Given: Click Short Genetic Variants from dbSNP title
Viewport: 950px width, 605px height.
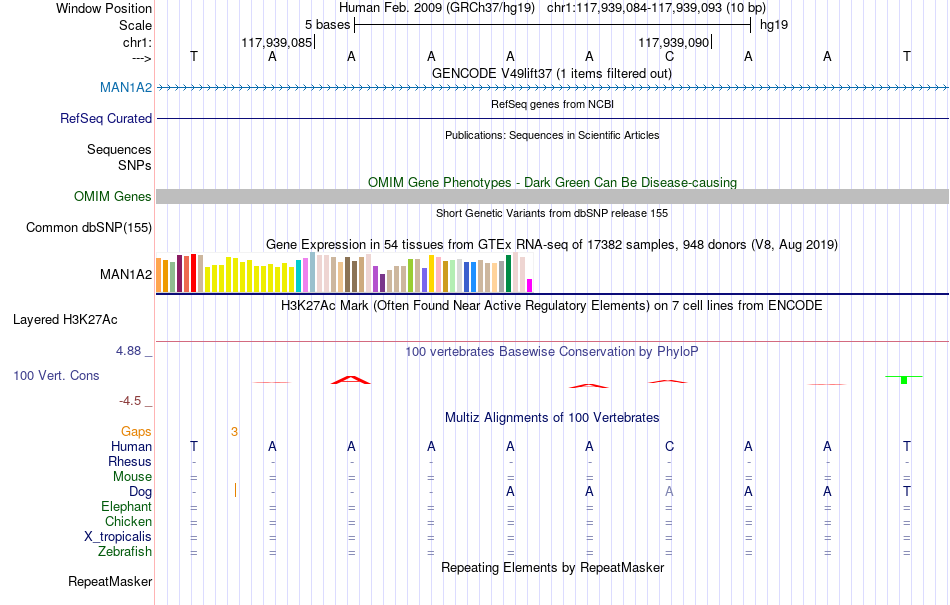Looking at the screenshot, I should pos(552,213).
